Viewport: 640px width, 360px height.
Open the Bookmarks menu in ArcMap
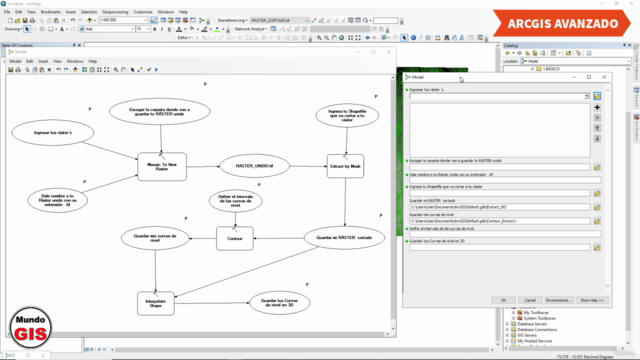click(51, 12)
